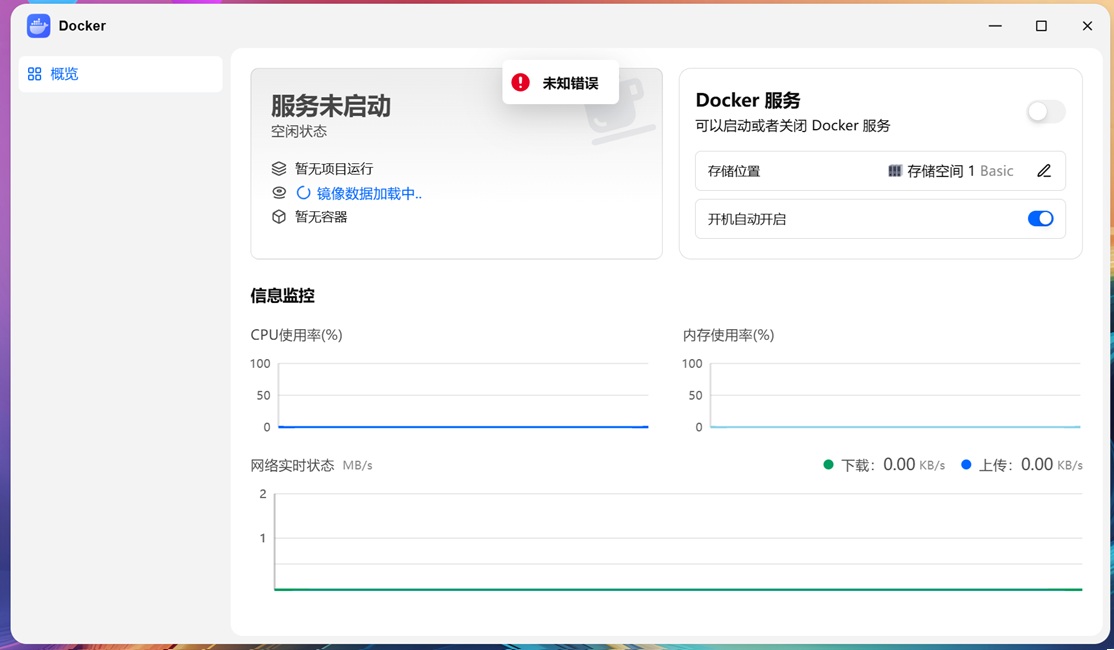Click the Docker whale app icon
1114x650 pixels.
click(38, 26)
